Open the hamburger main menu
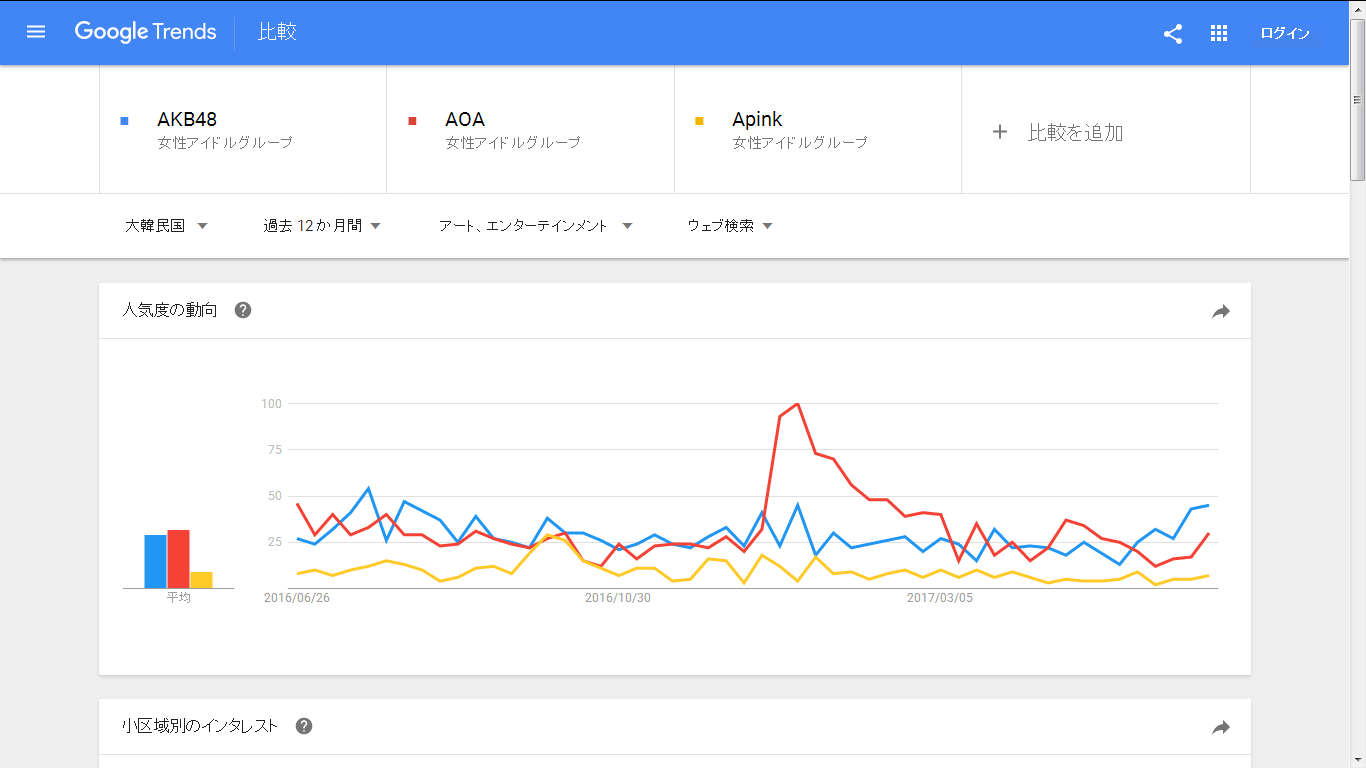The width and height of the screenshot is (1366, 768). [x=36, y=32]
